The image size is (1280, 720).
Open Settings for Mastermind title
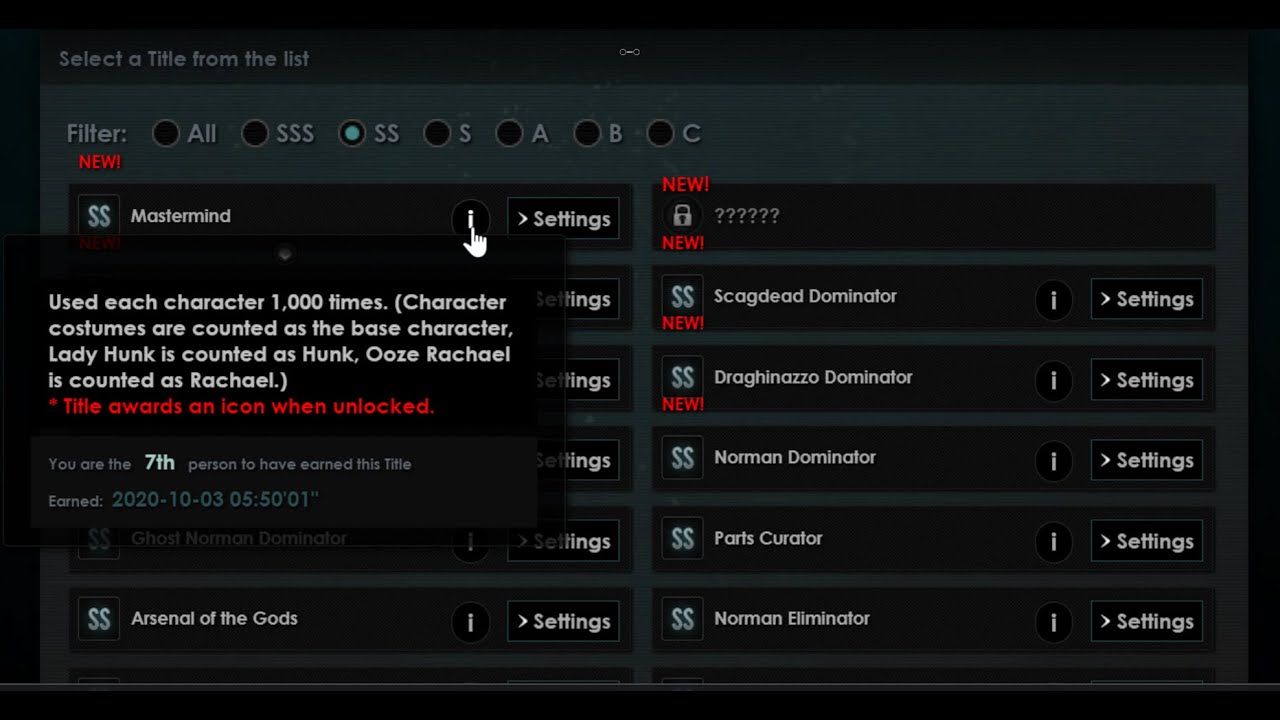pyautogui.click(x=563, y=219)
